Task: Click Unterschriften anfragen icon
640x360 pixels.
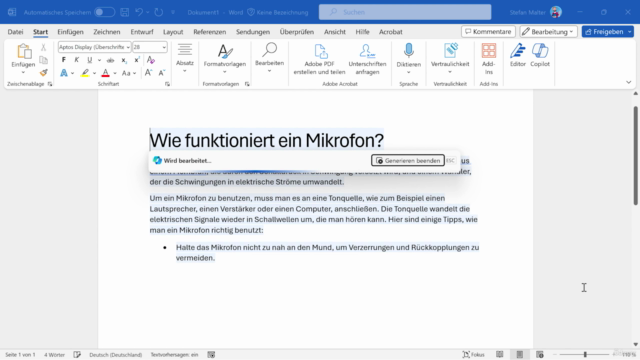Action: click(x=367, y=60)
